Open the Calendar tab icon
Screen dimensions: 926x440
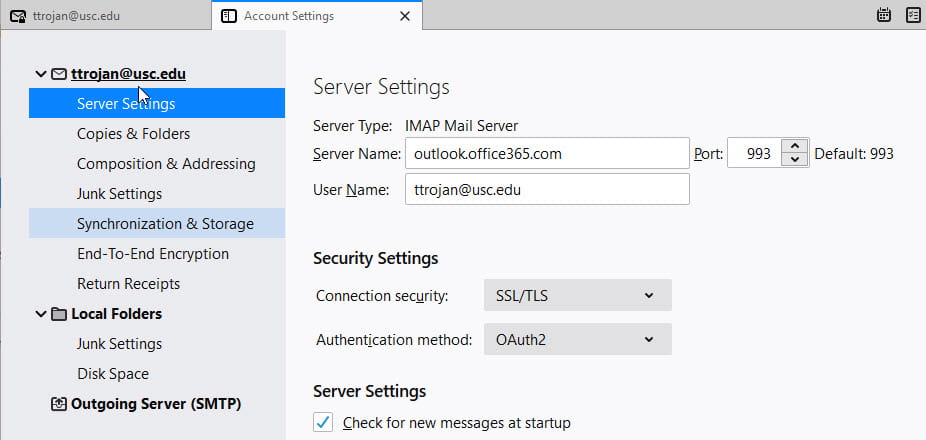[x=884, y=15]
